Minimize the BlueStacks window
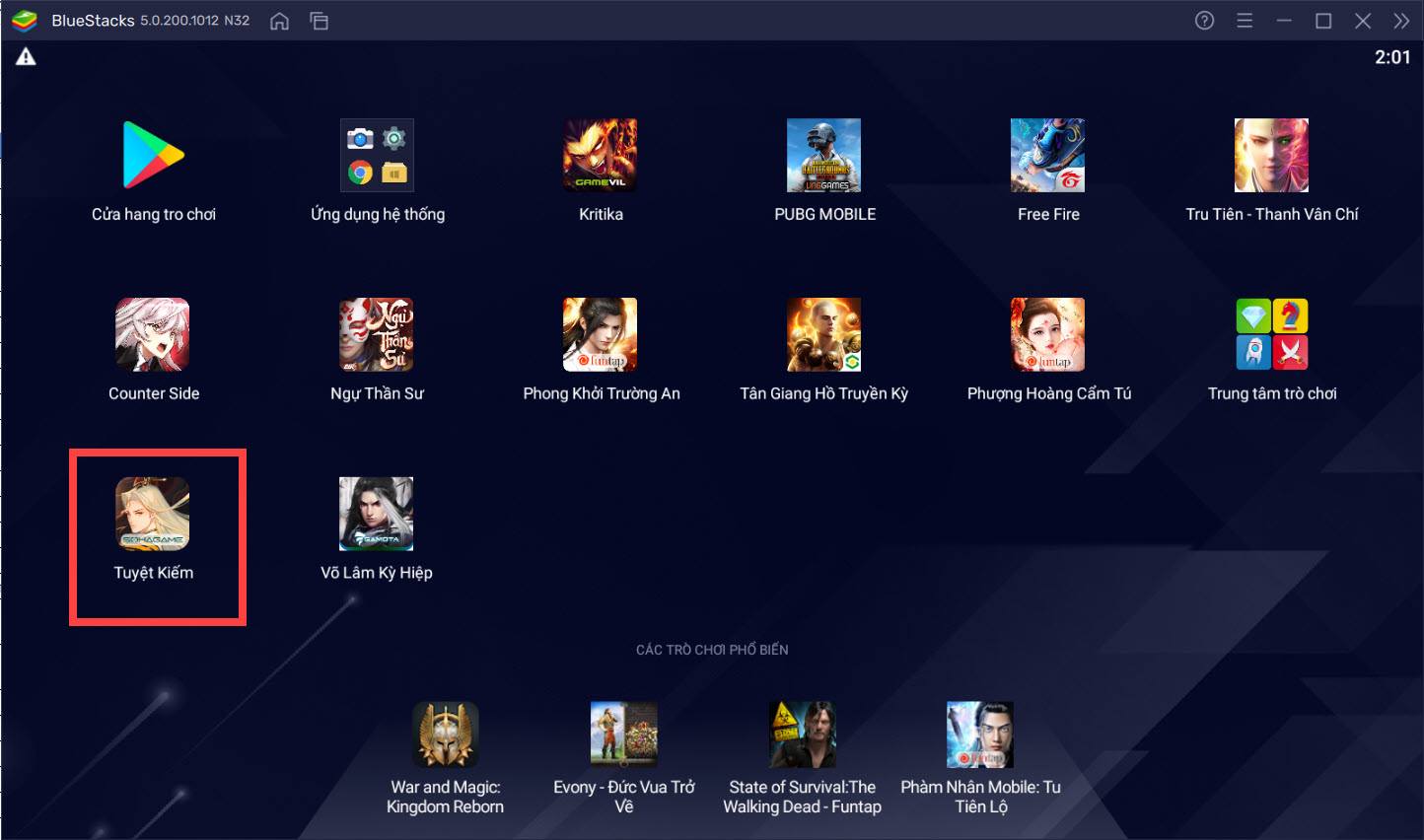This screenshot has width=1424, height=840. (x=1284, y=21)
